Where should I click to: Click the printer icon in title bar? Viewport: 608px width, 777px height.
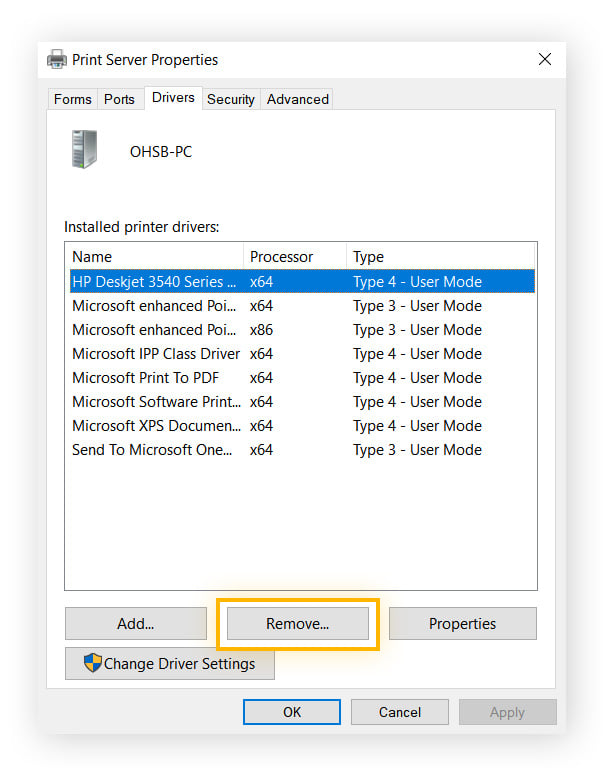tap(57, 60)
